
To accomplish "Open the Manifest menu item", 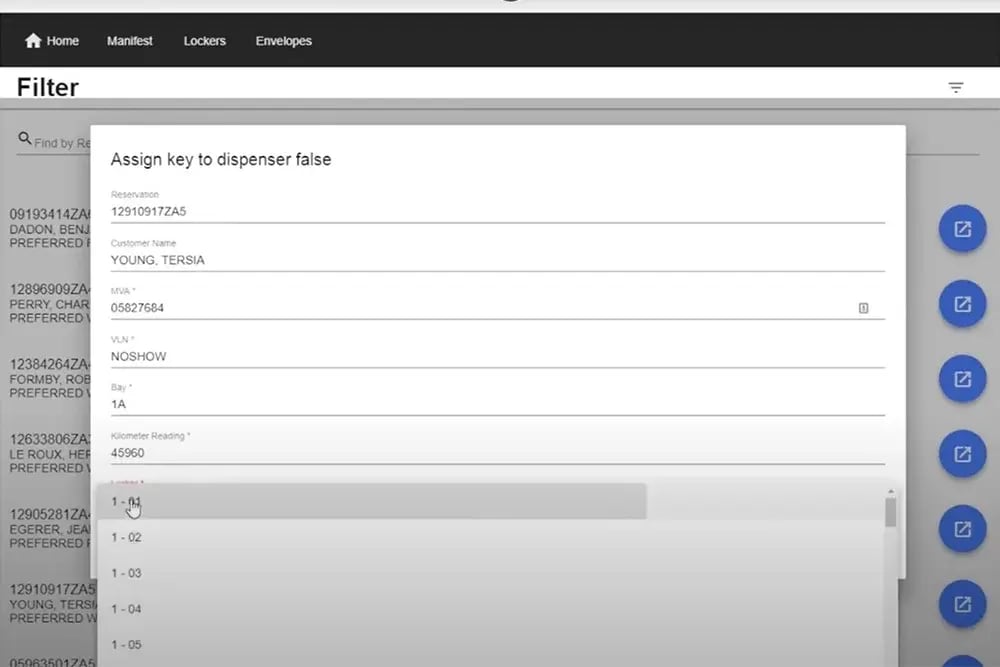I will click(x=130, y=41).
